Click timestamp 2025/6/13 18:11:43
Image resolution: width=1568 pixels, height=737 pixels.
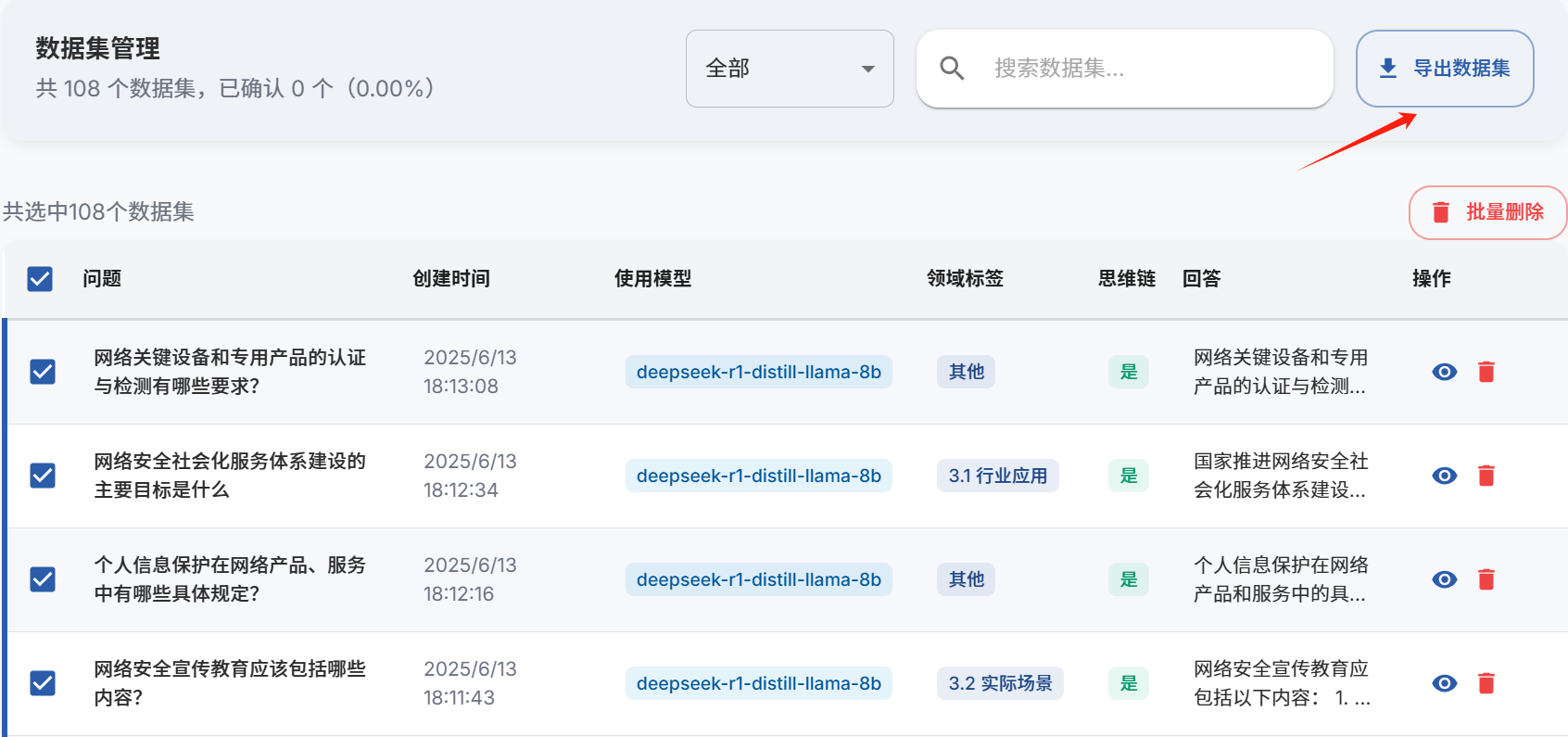470,683
